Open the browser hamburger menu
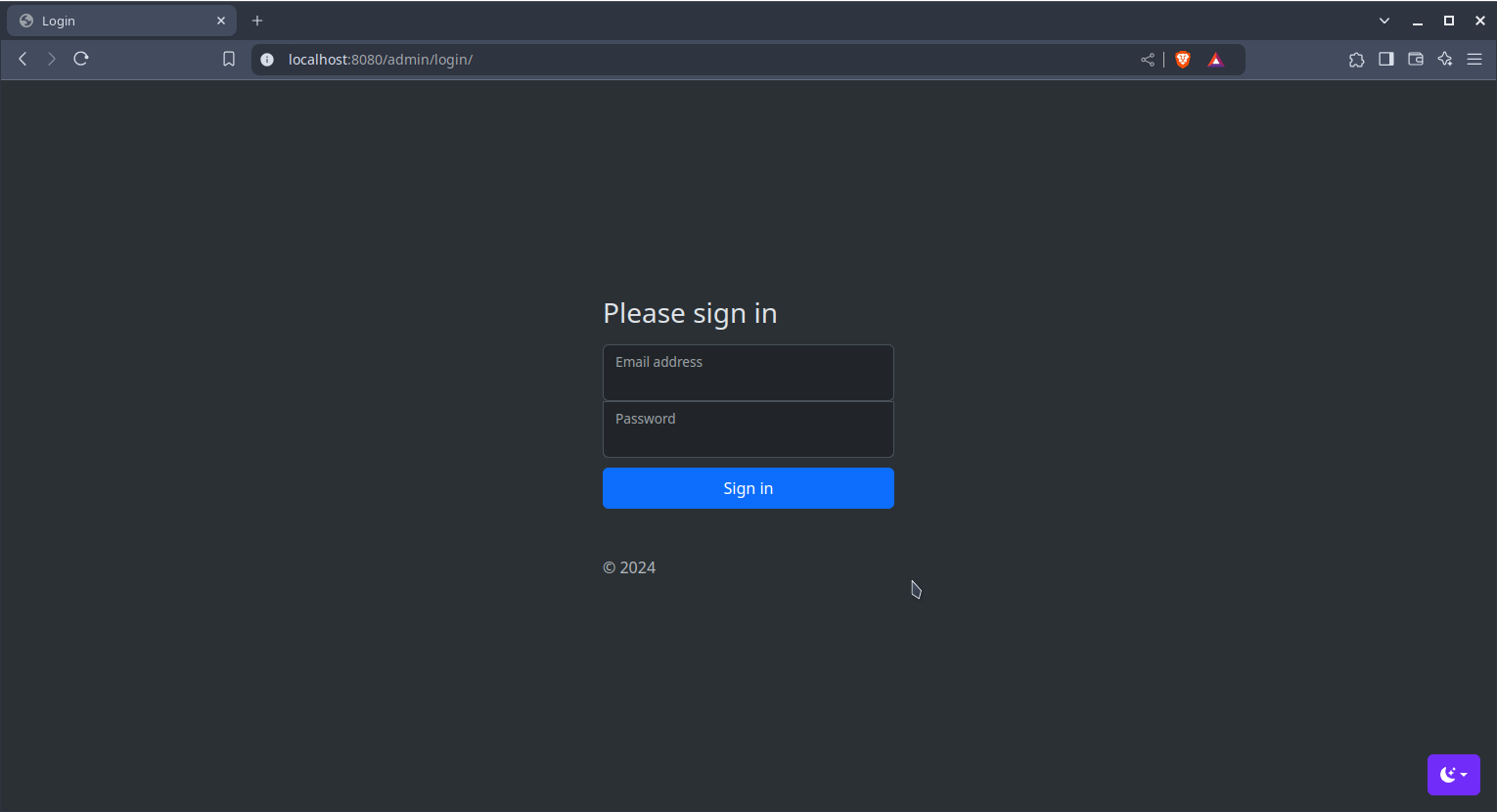 pos(1474,60)
